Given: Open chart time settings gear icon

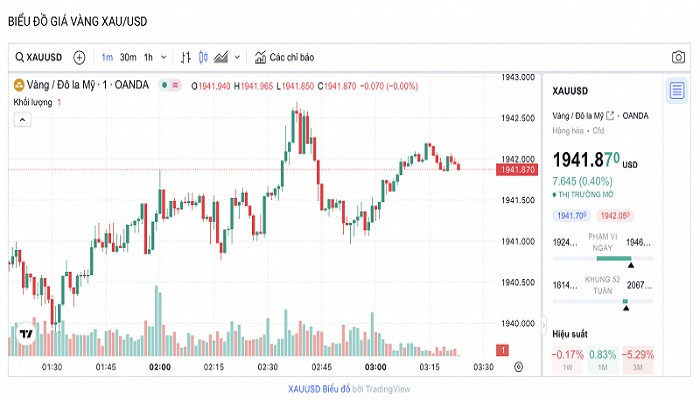Looking at the screenshot, I should click(518, 367).
